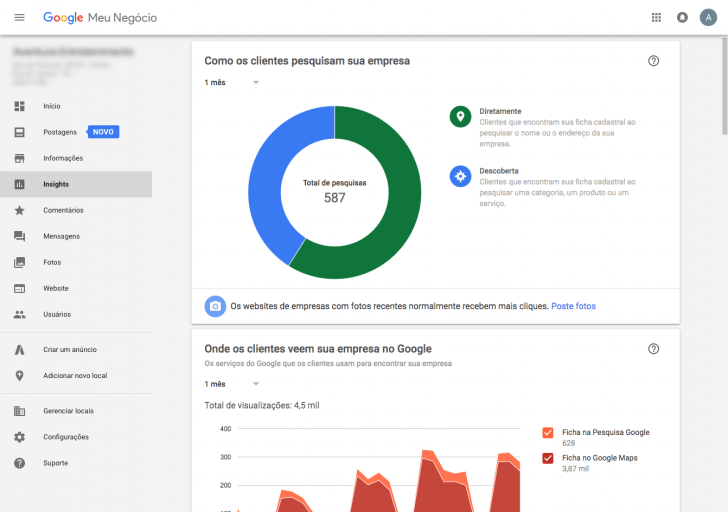Viewport: 728px width, 512px height.
Task: Open the notifications bell
Action: point(682,18)
